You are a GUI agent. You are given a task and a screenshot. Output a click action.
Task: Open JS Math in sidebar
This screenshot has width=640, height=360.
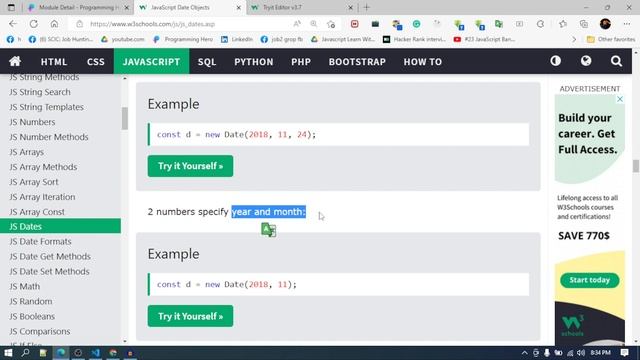coord(24,286)
